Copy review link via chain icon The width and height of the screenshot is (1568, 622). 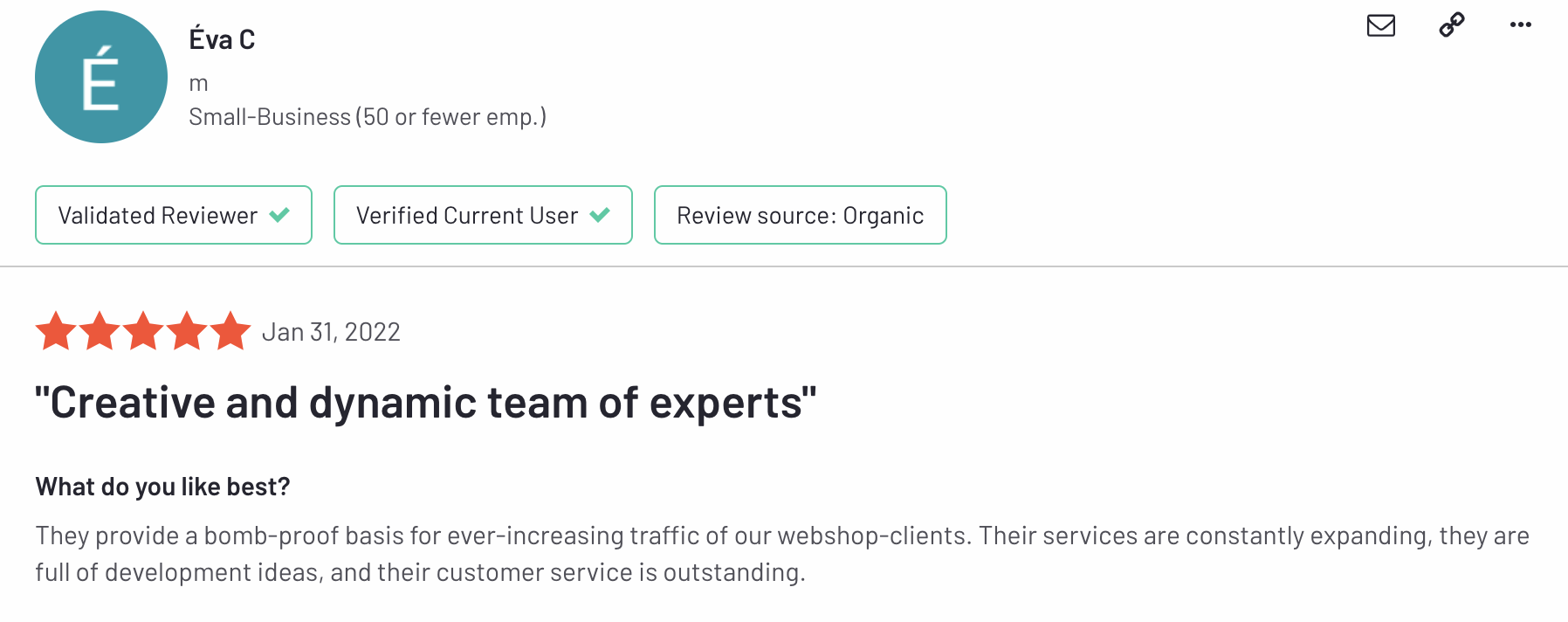click(x=1451, y=25)
